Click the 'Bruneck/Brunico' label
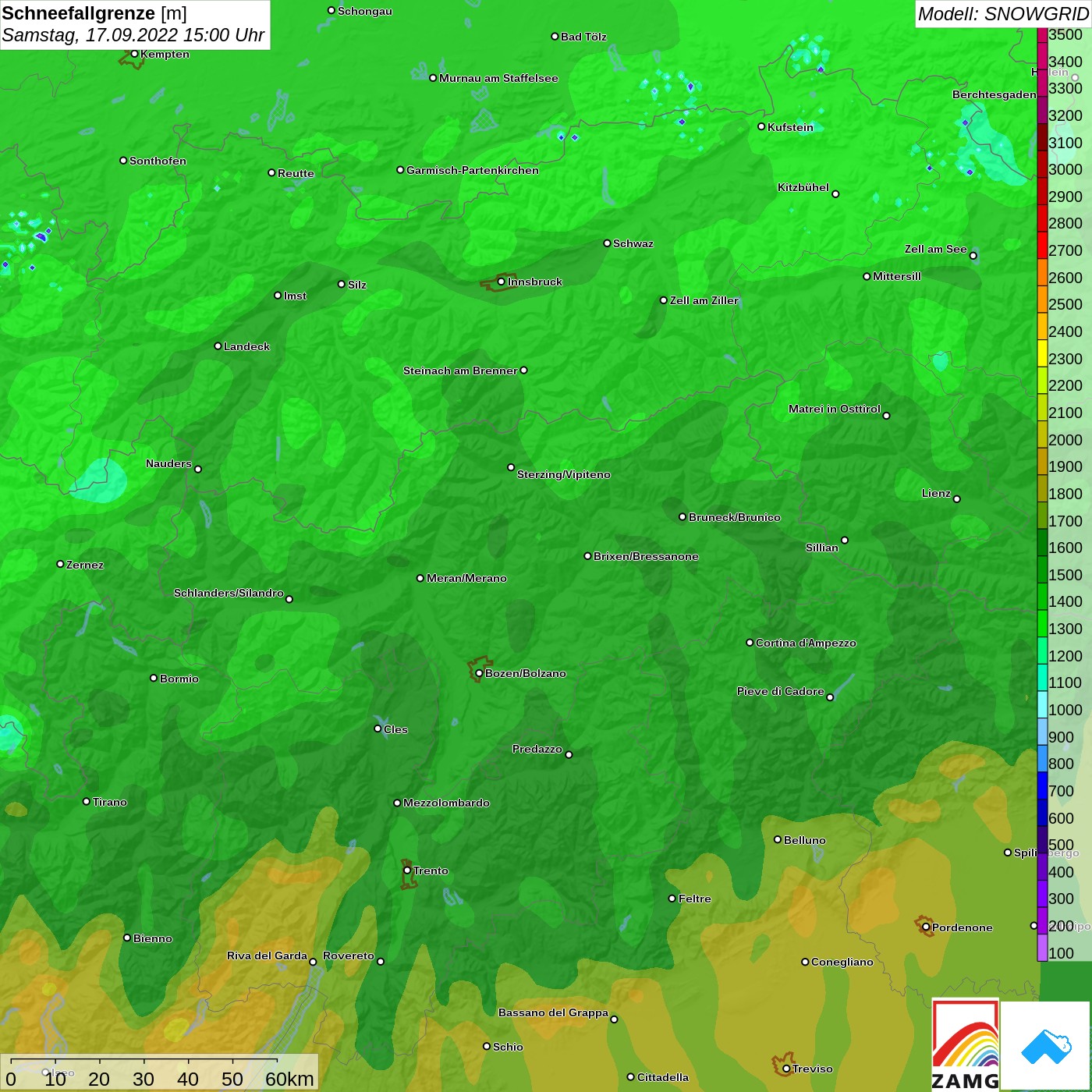The height and width of the screenshot is (1092, 1092). point(734,517)
